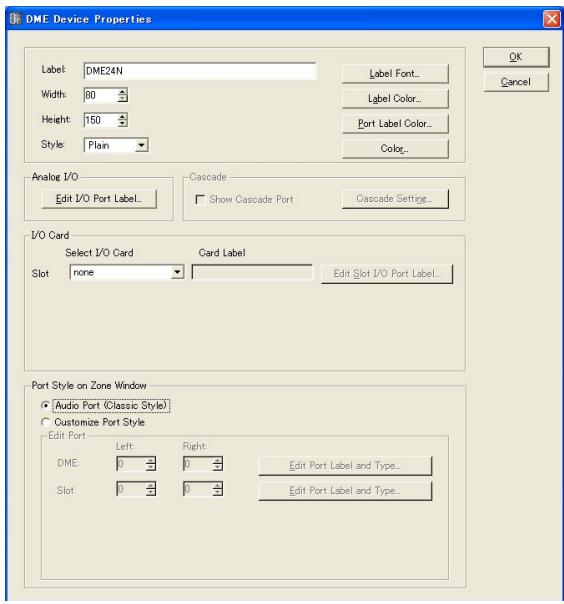This screenshot has width=564, height=604.
Task: Open the Label Font dialog
Action: point(395,74)
